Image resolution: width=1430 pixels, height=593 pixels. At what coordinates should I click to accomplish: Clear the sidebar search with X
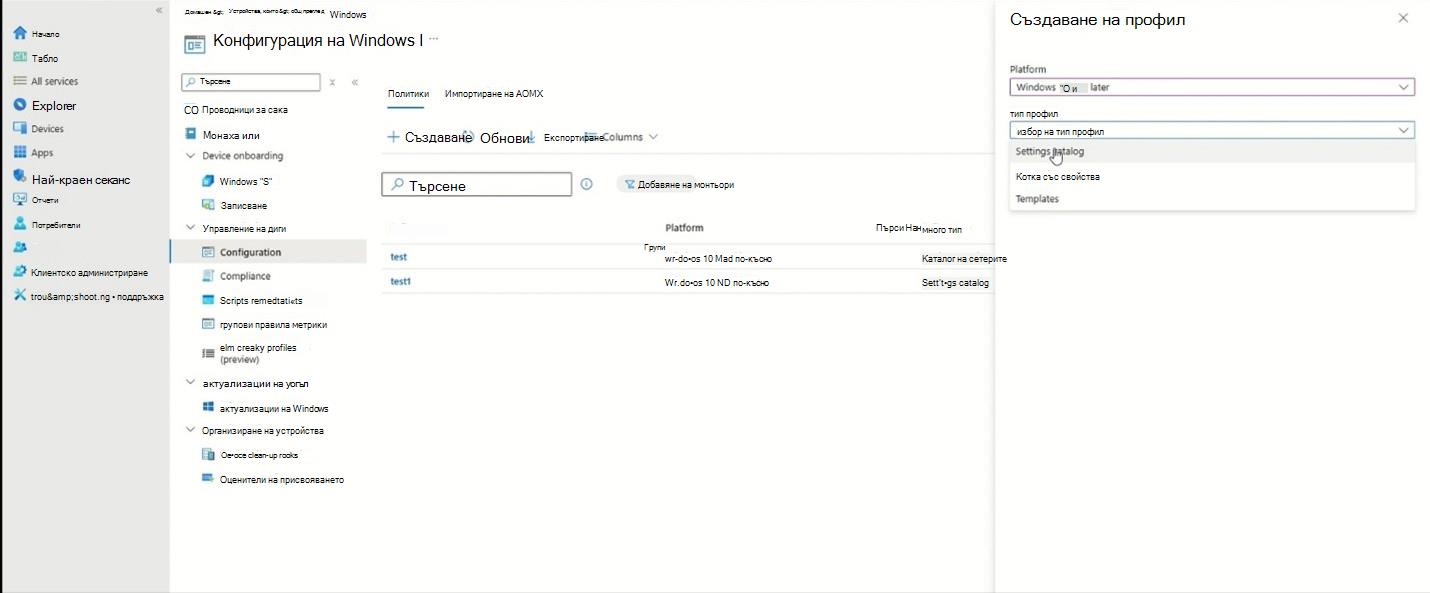pos(333,82)
